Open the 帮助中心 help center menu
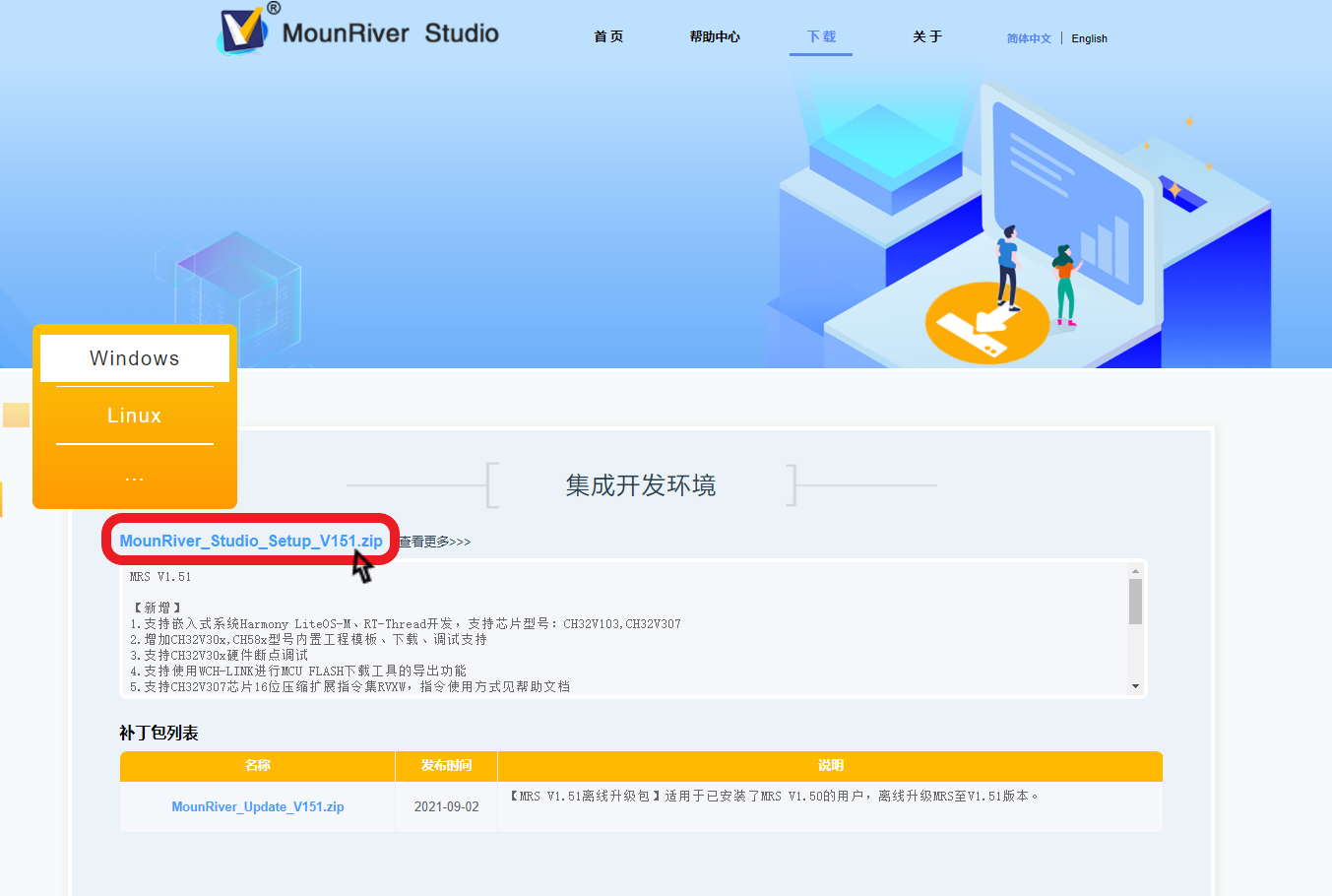This screenshot has height=896, width=1332. (715, 36)
